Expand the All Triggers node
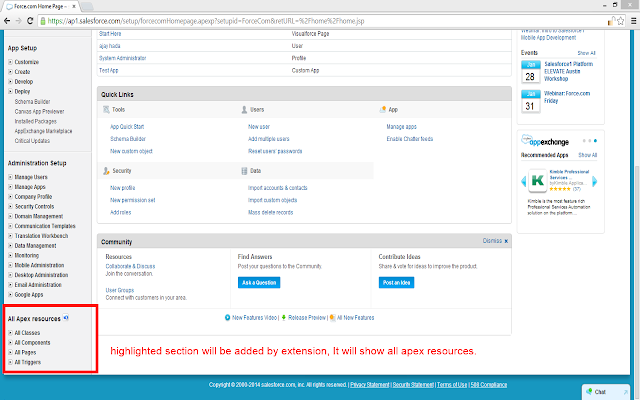The width and height of the screenshot is (640, 400). point(10,362)
